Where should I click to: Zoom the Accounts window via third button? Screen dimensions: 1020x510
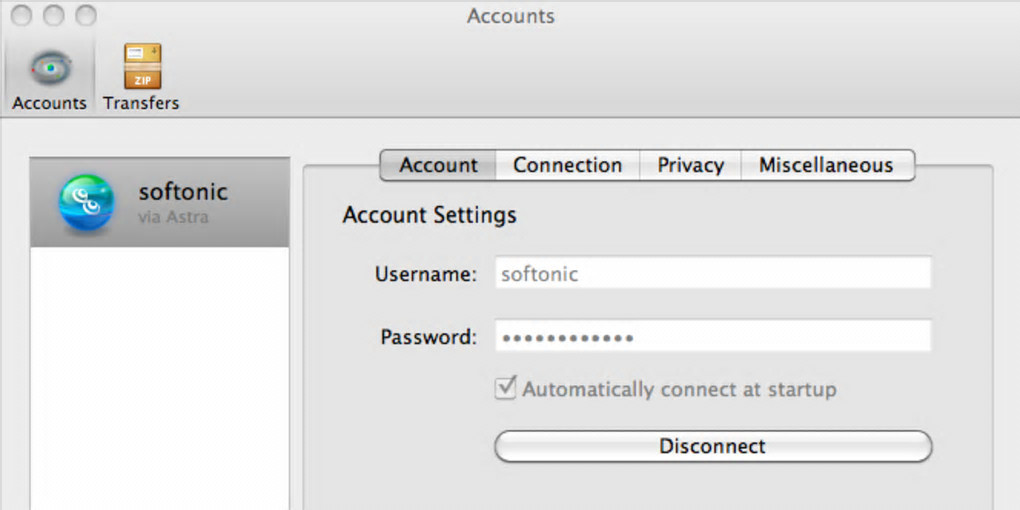[x=86, y=16]
